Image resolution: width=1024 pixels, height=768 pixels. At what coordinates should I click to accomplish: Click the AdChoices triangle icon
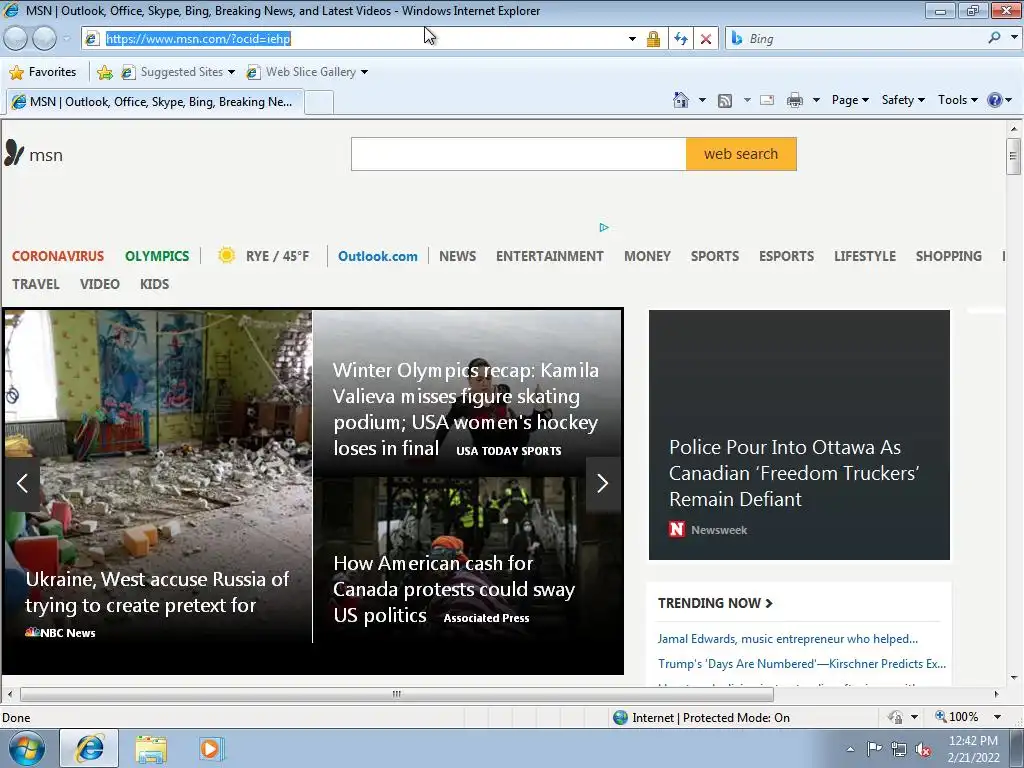603,227
